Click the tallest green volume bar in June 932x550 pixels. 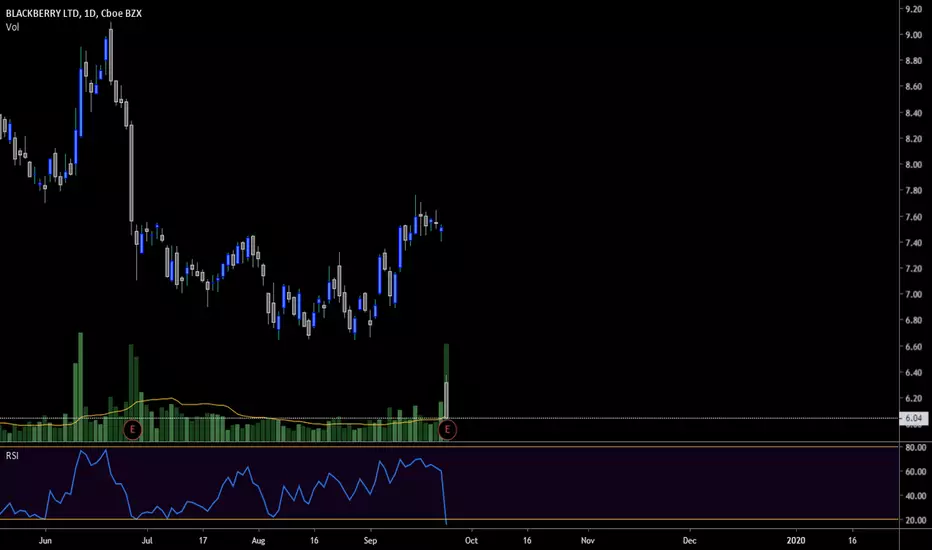(x=81, y=386)
